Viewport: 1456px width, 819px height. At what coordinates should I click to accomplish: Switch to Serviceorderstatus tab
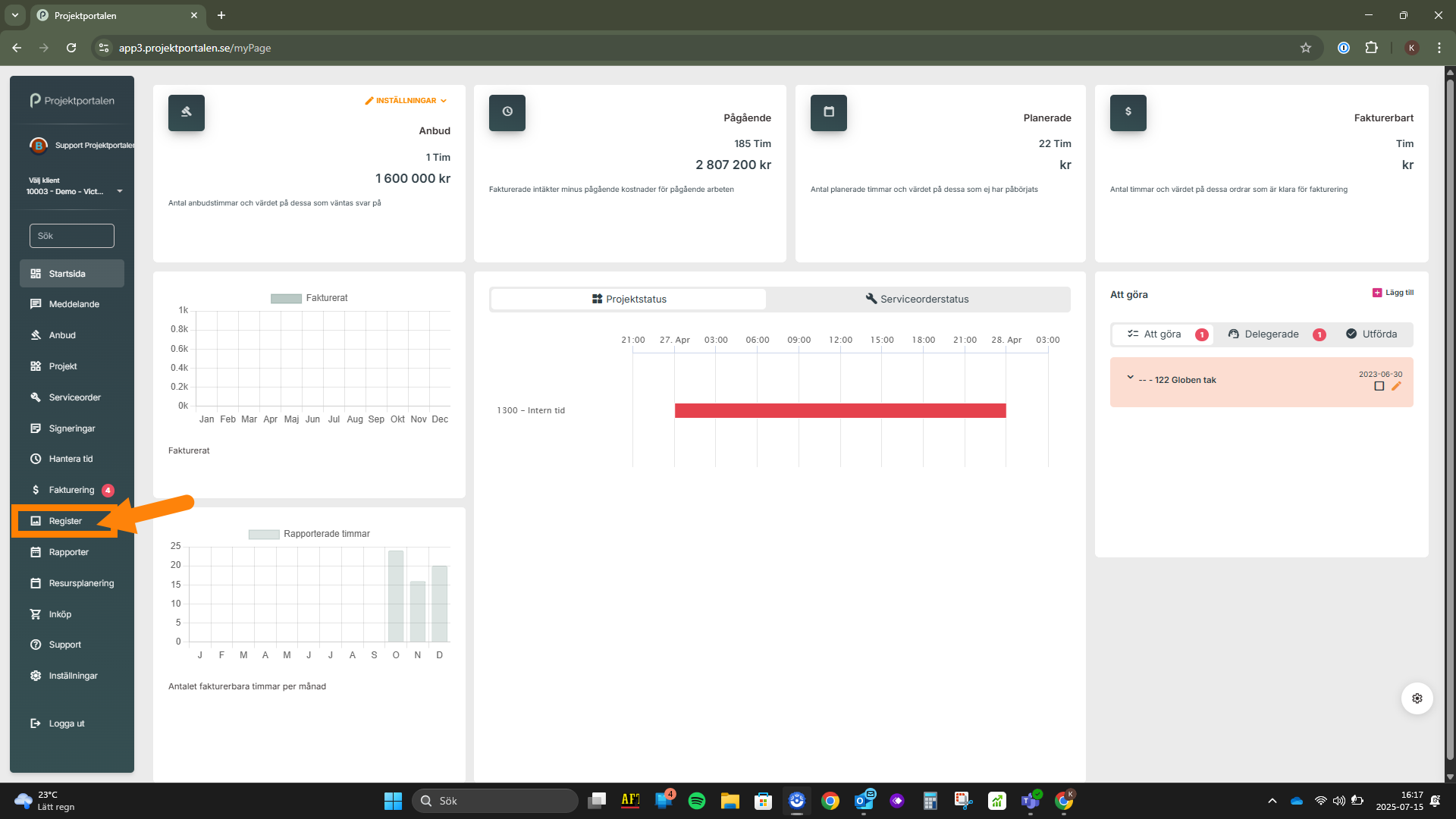(918, 299)
